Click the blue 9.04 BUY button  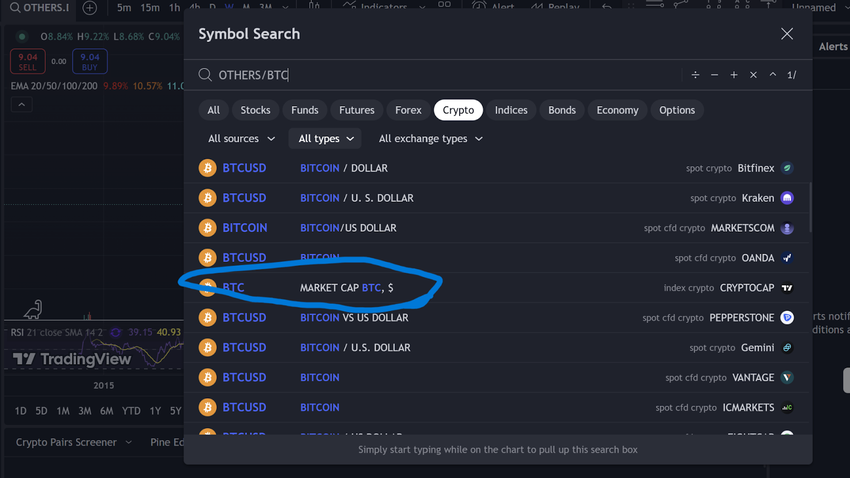(89, 61)
